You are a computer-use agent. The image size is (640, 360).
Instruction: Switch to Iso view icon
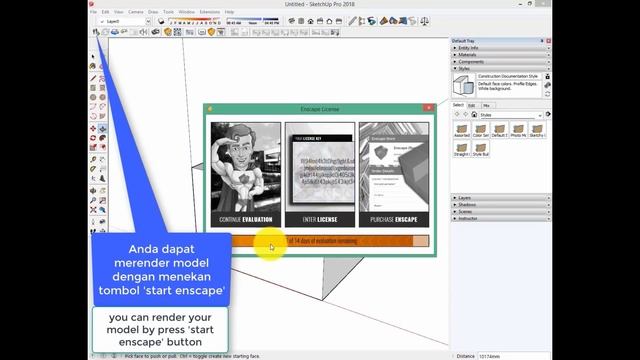point(291,21)
